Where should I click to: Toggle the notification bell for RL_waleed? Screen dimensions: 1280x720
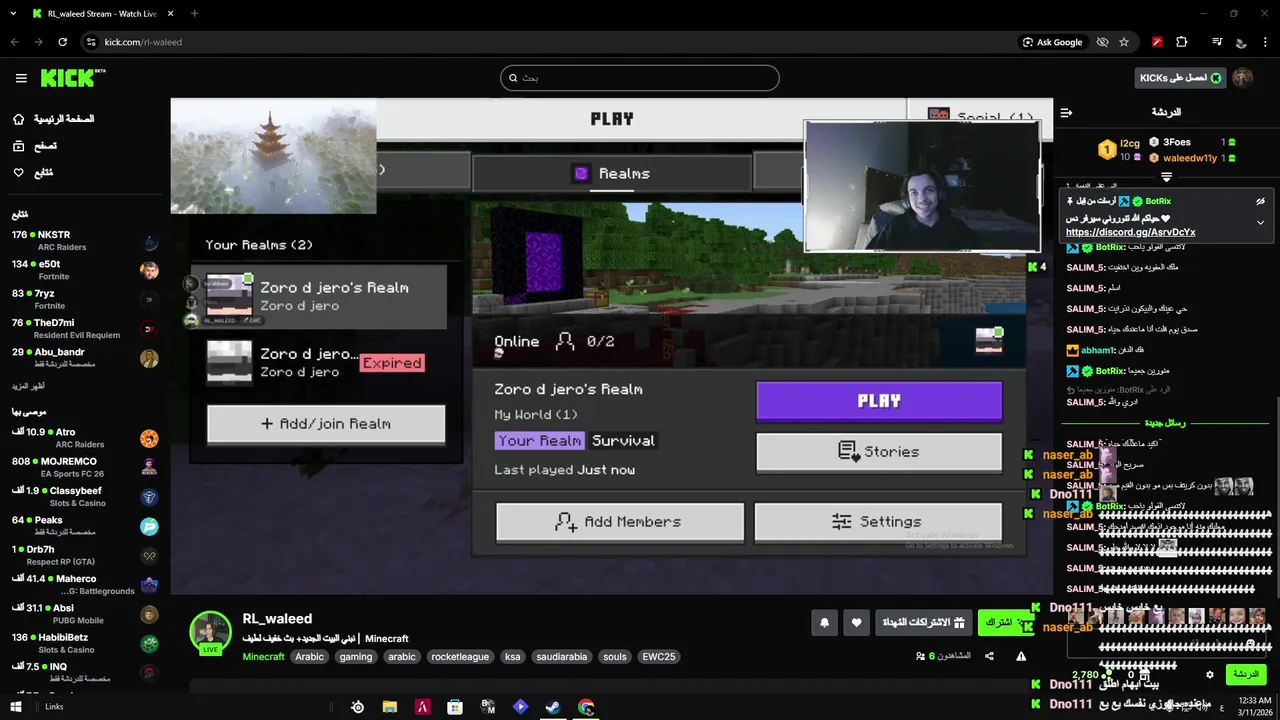point(824,622)
